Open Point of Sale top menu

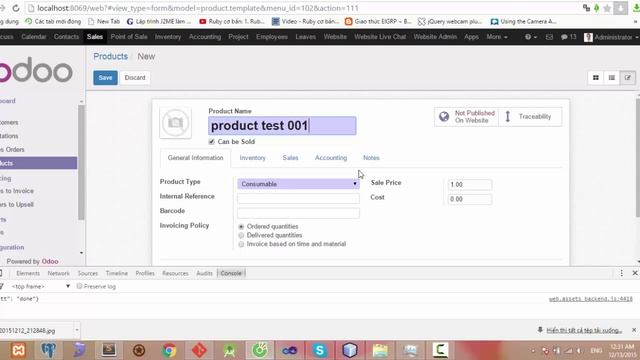click(x=129, y=37)
